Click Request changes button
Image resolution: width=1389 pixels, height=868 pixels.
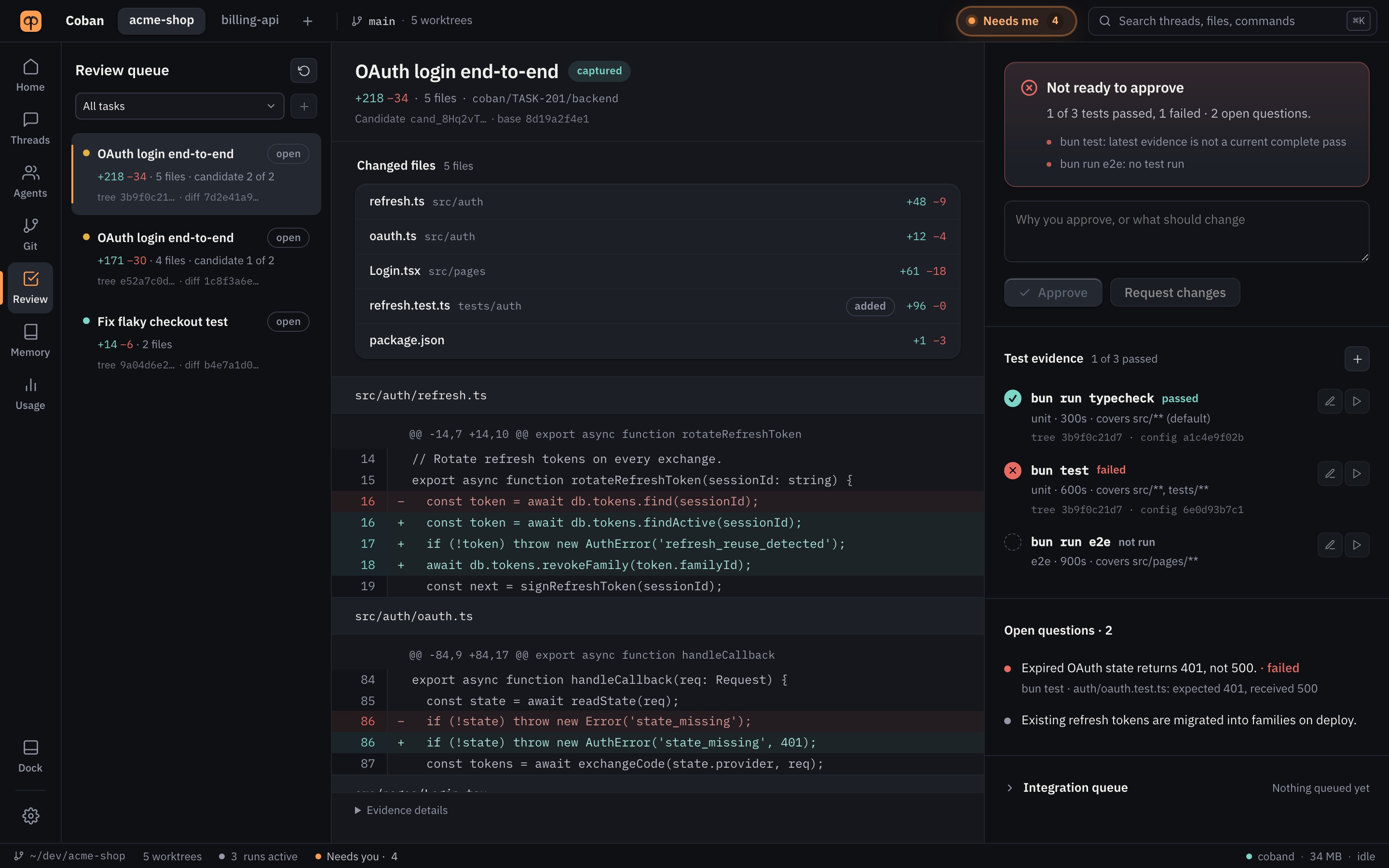1174,292
